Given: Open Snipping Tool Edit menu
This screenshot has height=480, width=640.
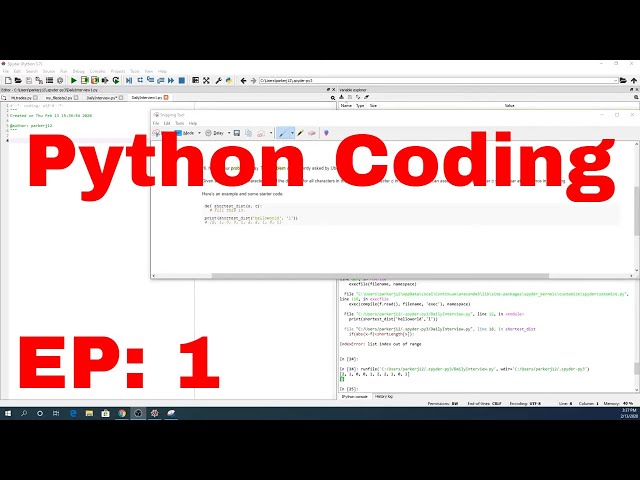Looking at the screenshot, I should pyautogui.click(x=167, y=123).
